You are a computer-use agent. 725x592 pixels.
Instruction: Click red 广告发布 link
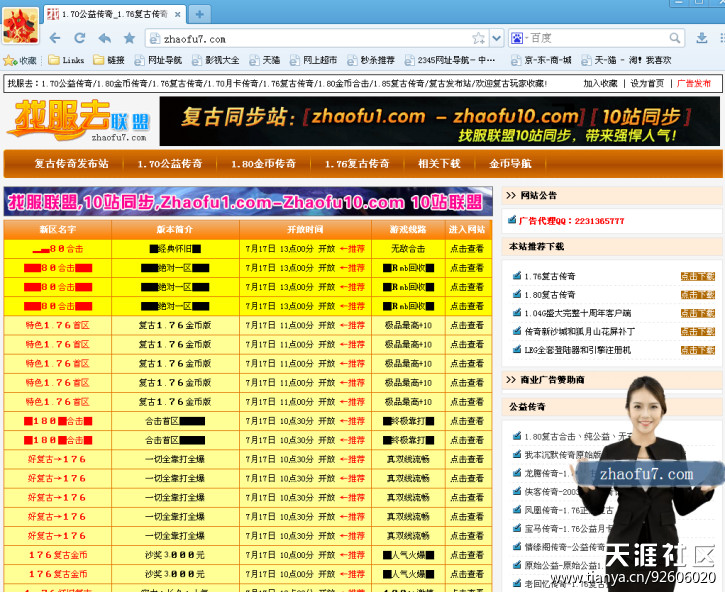[694, 83]
